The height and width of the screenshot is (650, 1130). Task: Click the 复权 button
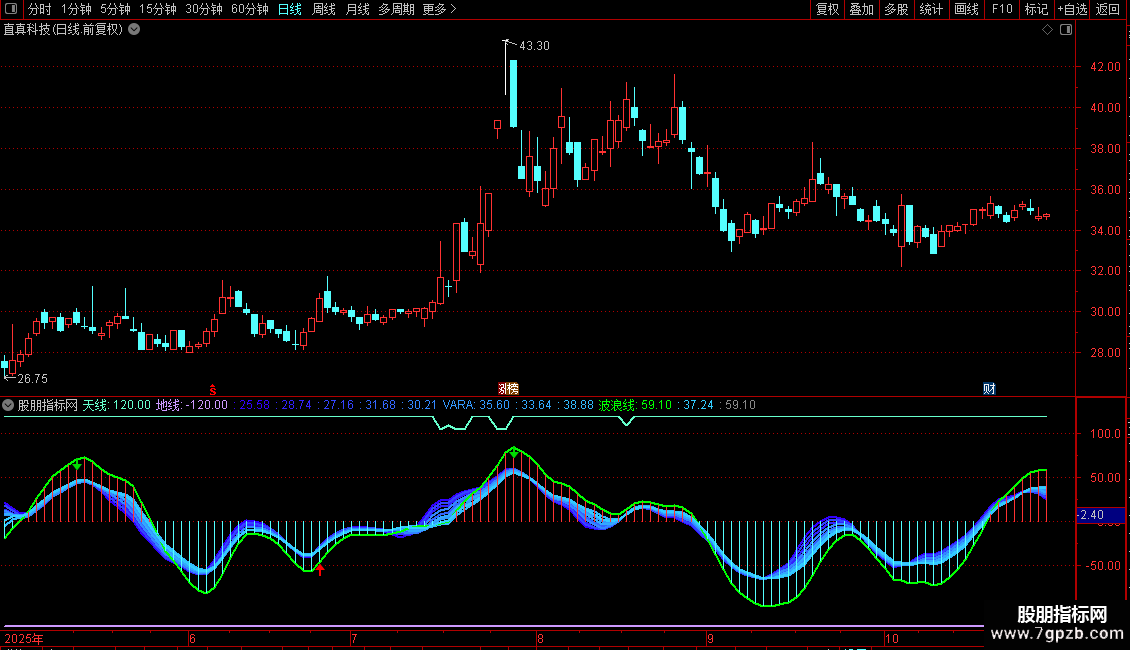tap(827, 9)
